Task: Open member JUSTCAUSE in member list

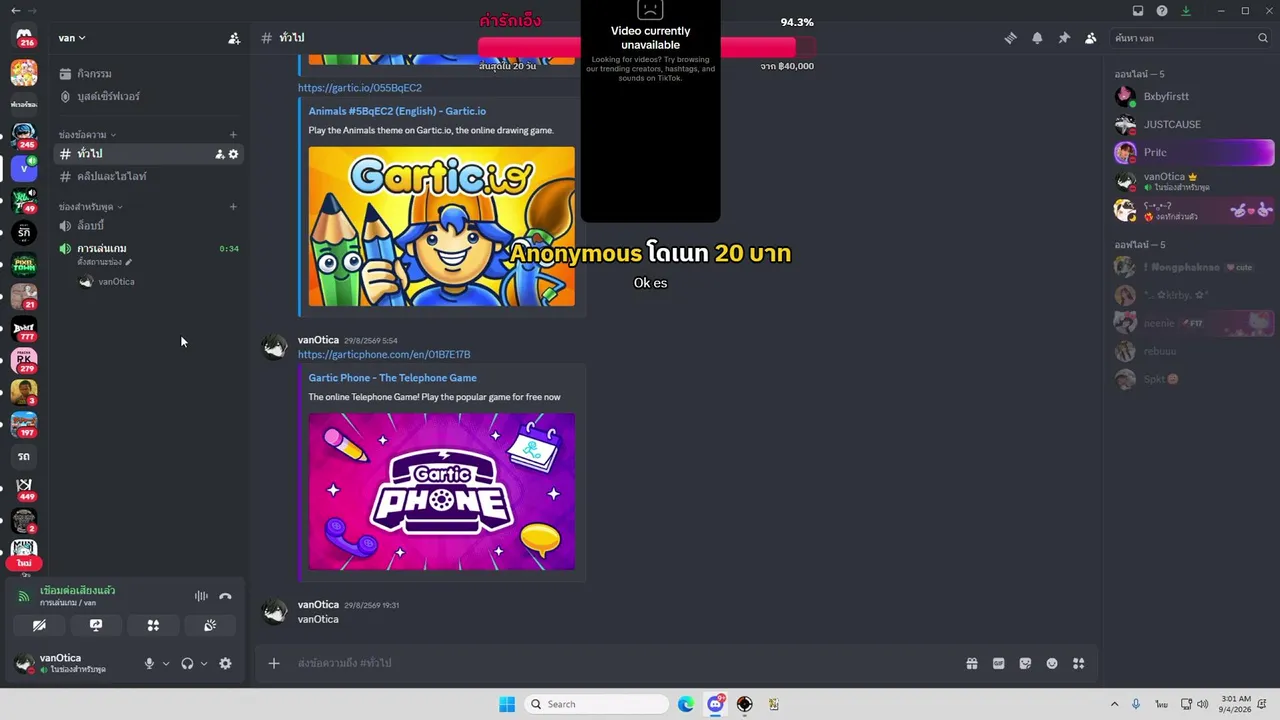Action: point(1194,125)
